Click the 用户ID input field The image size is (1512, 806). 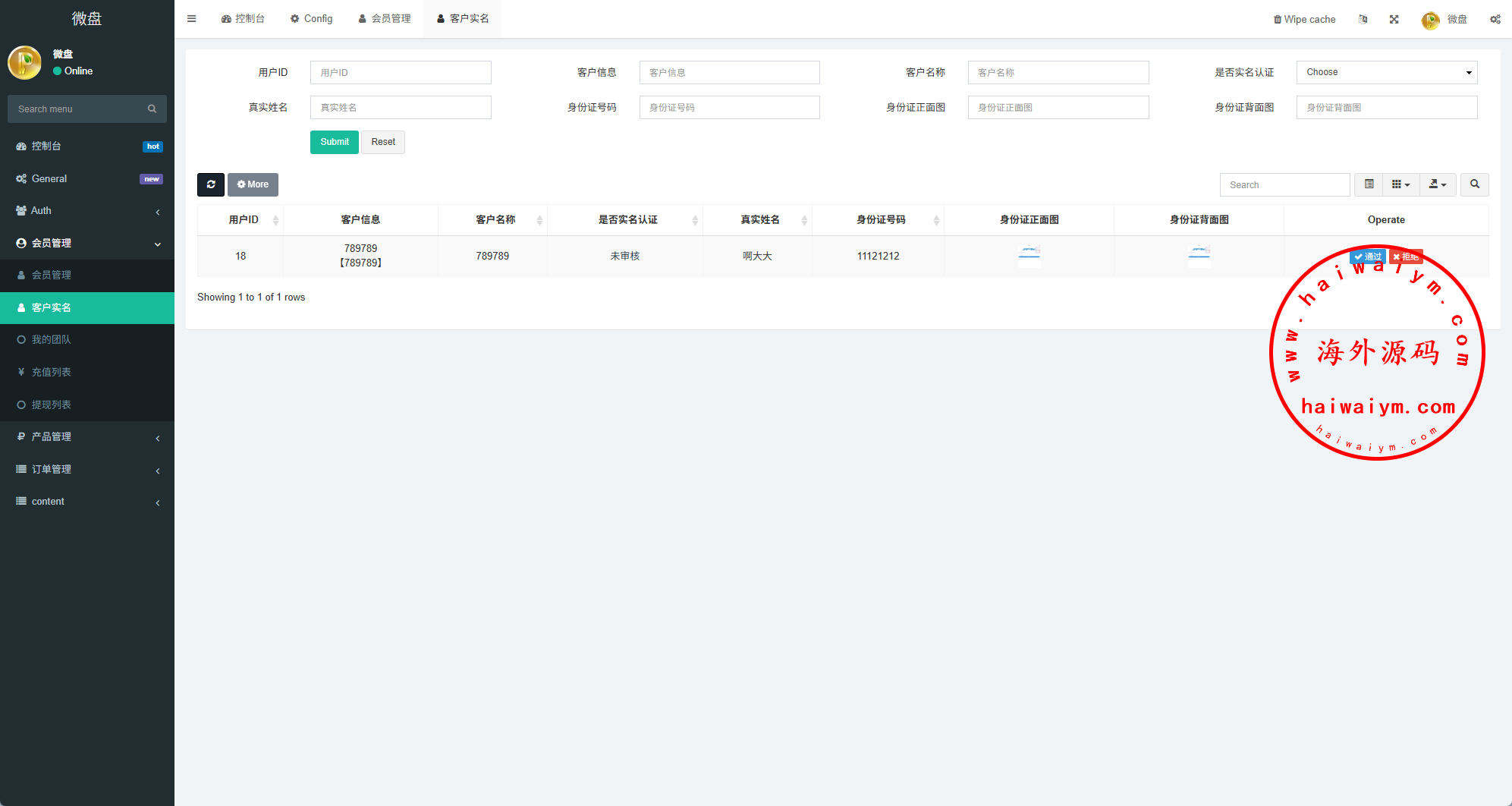(401, 73)
